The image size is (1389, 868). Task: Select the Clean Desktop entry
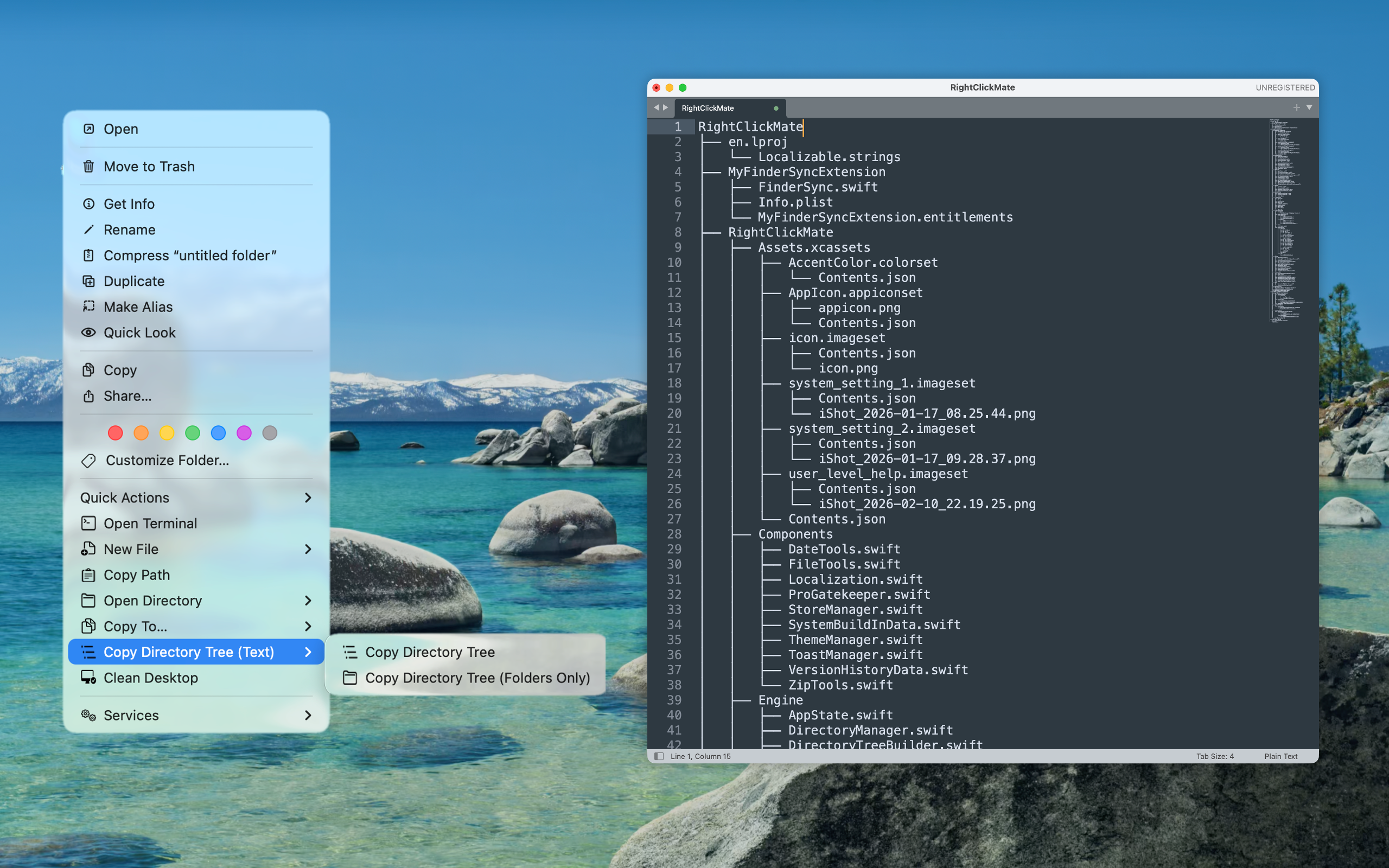click(196, 678)
